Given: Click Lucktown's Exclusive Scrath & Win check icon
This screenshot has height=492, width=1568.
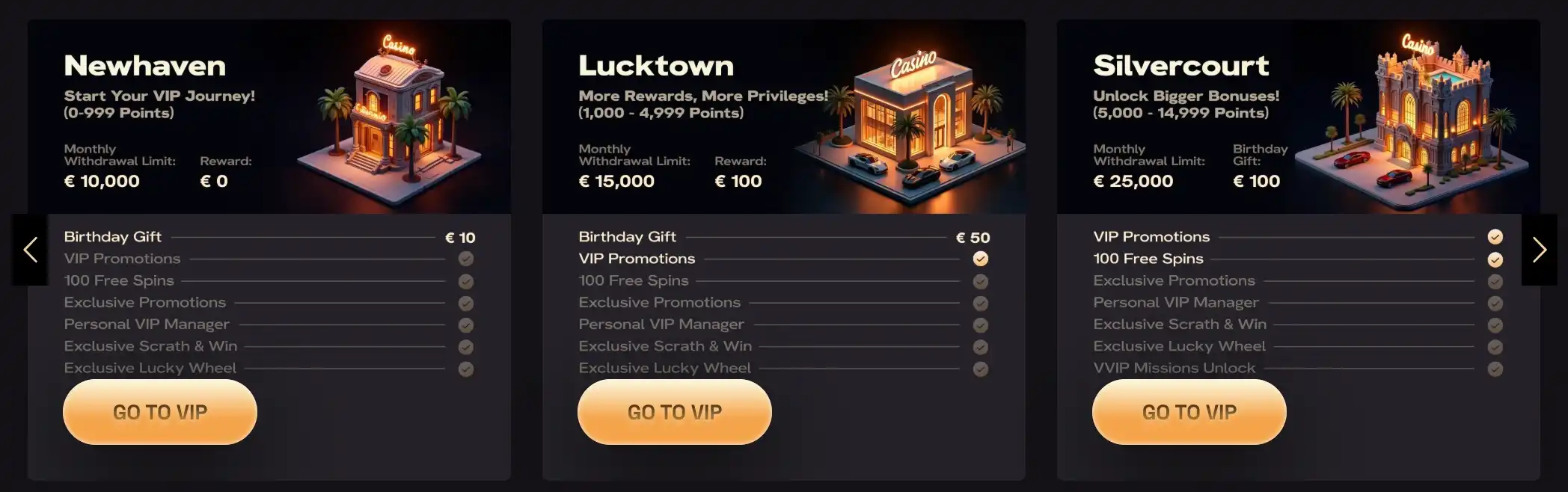Looking at the screenshot, I should tap(980, 347).
